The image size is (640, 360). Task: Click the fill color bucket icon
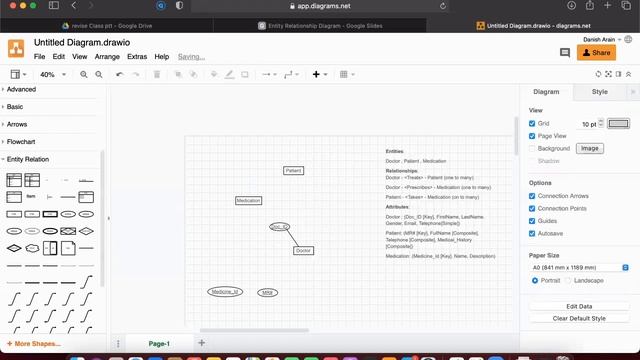tap(213, 74)
